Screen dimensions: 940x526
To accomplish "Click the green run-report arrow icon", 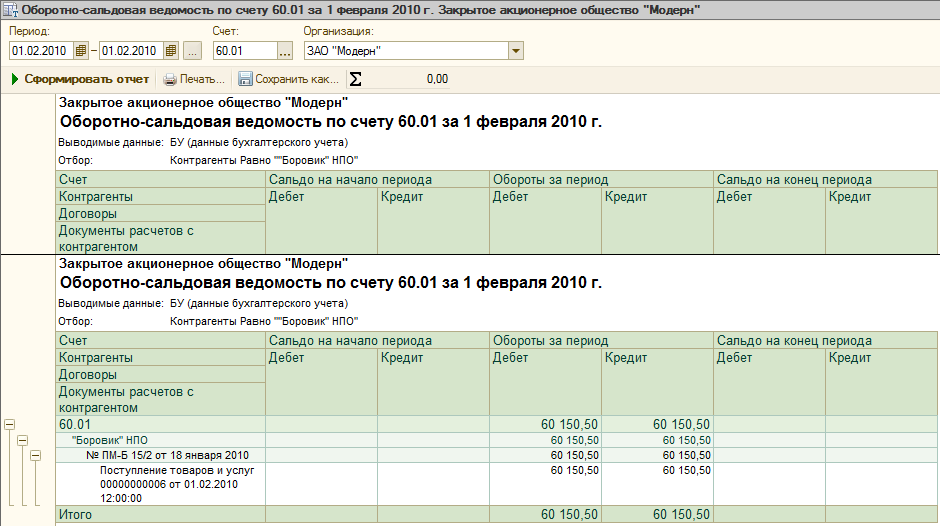I will [x=15, y=79].
